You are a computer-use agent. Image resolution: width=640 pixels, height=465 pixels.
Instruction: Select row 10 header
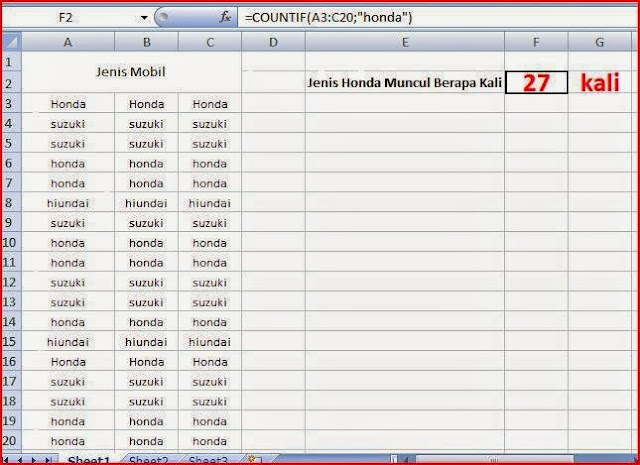[11, 243]
